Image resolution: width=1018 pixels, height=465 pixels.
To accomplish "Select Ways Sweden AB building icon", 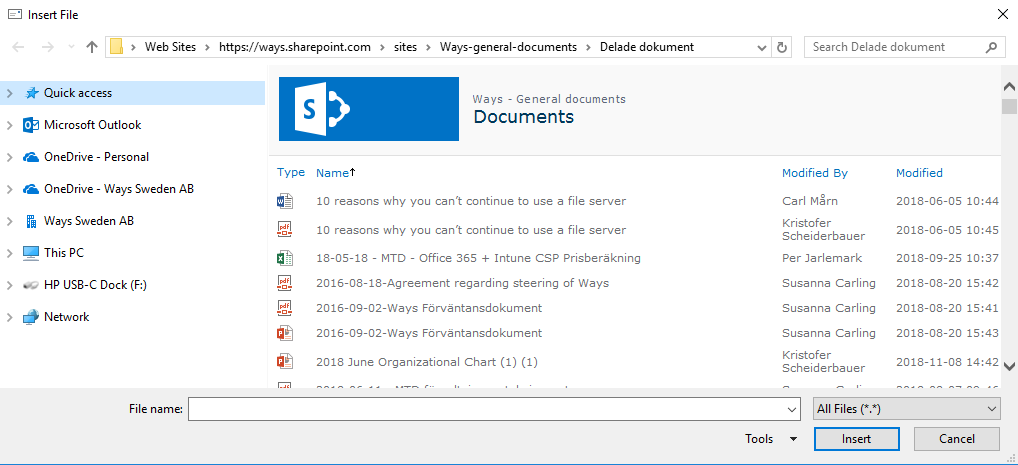I will 31,221.
